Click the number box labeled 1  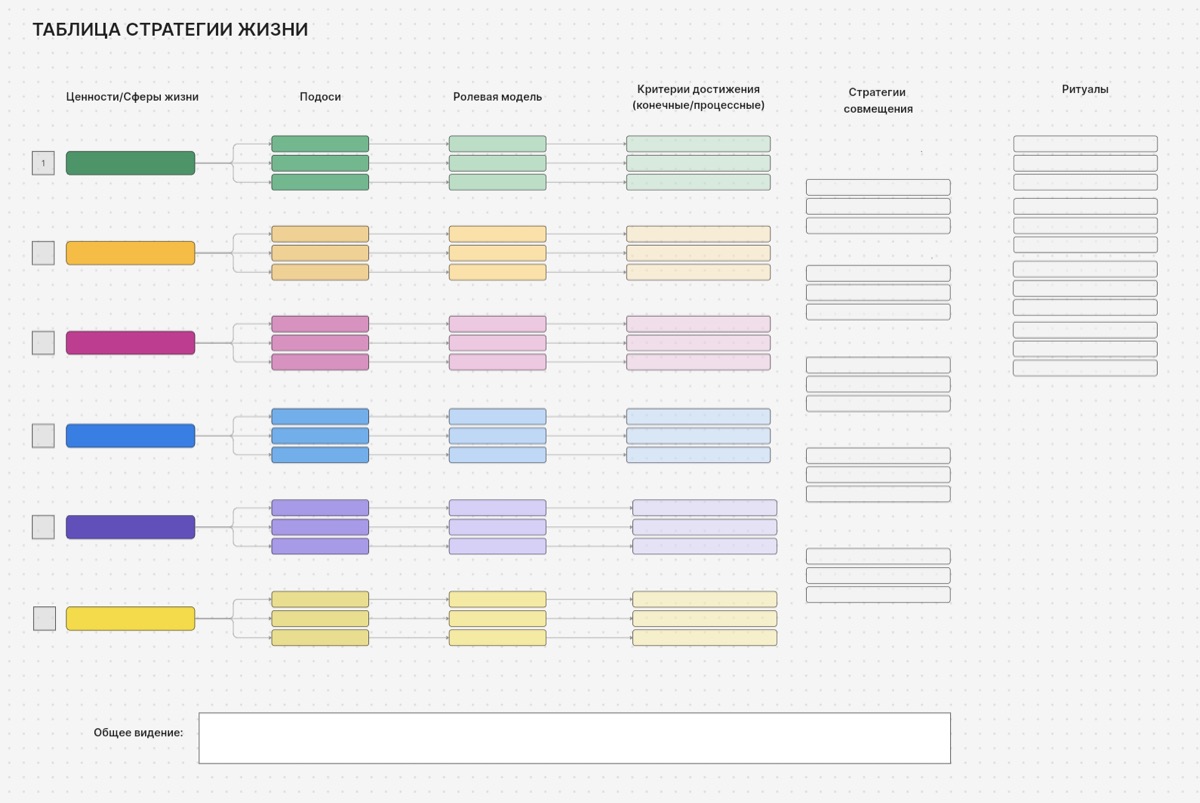pyautogui.click(x=43, y=163)
